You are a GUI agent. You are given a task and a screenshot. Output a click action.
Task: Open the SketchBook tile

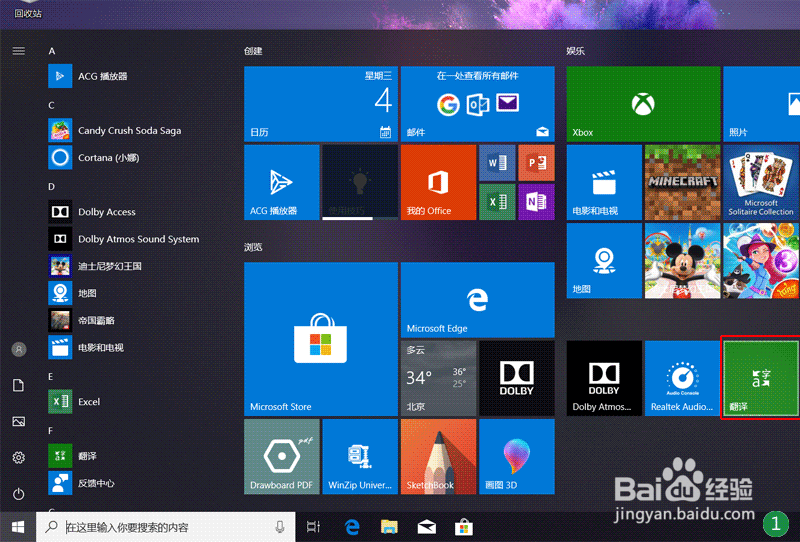(438, 457)
